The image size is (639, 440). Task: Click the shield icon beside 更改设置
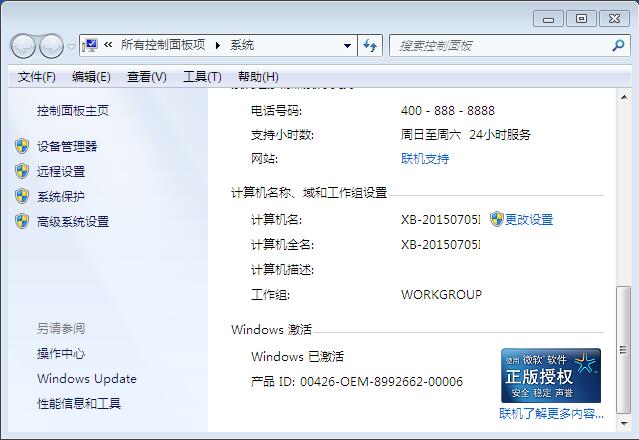[x=496, y=219]
